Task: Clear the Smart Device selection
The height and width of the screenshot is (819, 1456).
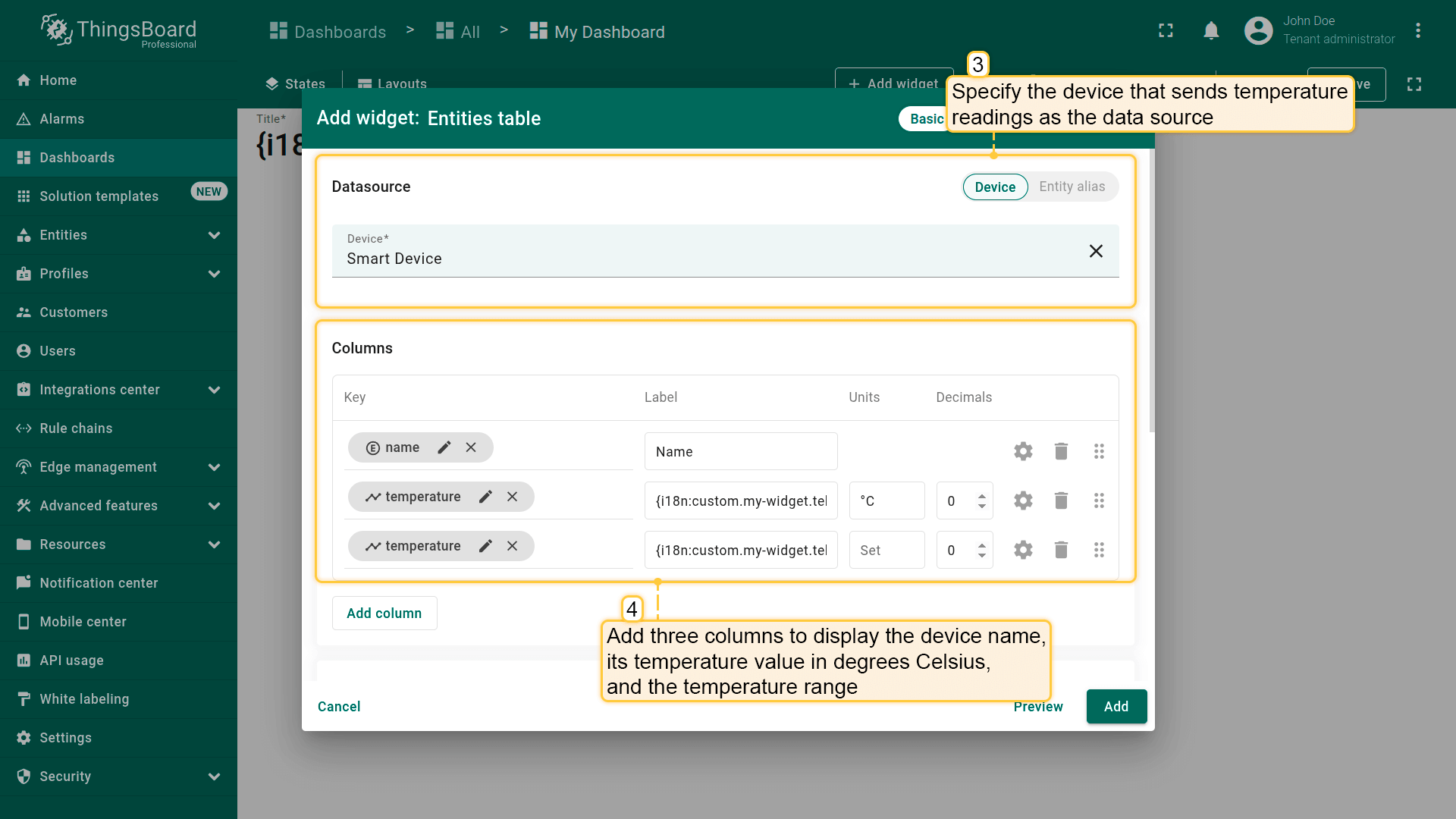Action: coord(1096,251)
